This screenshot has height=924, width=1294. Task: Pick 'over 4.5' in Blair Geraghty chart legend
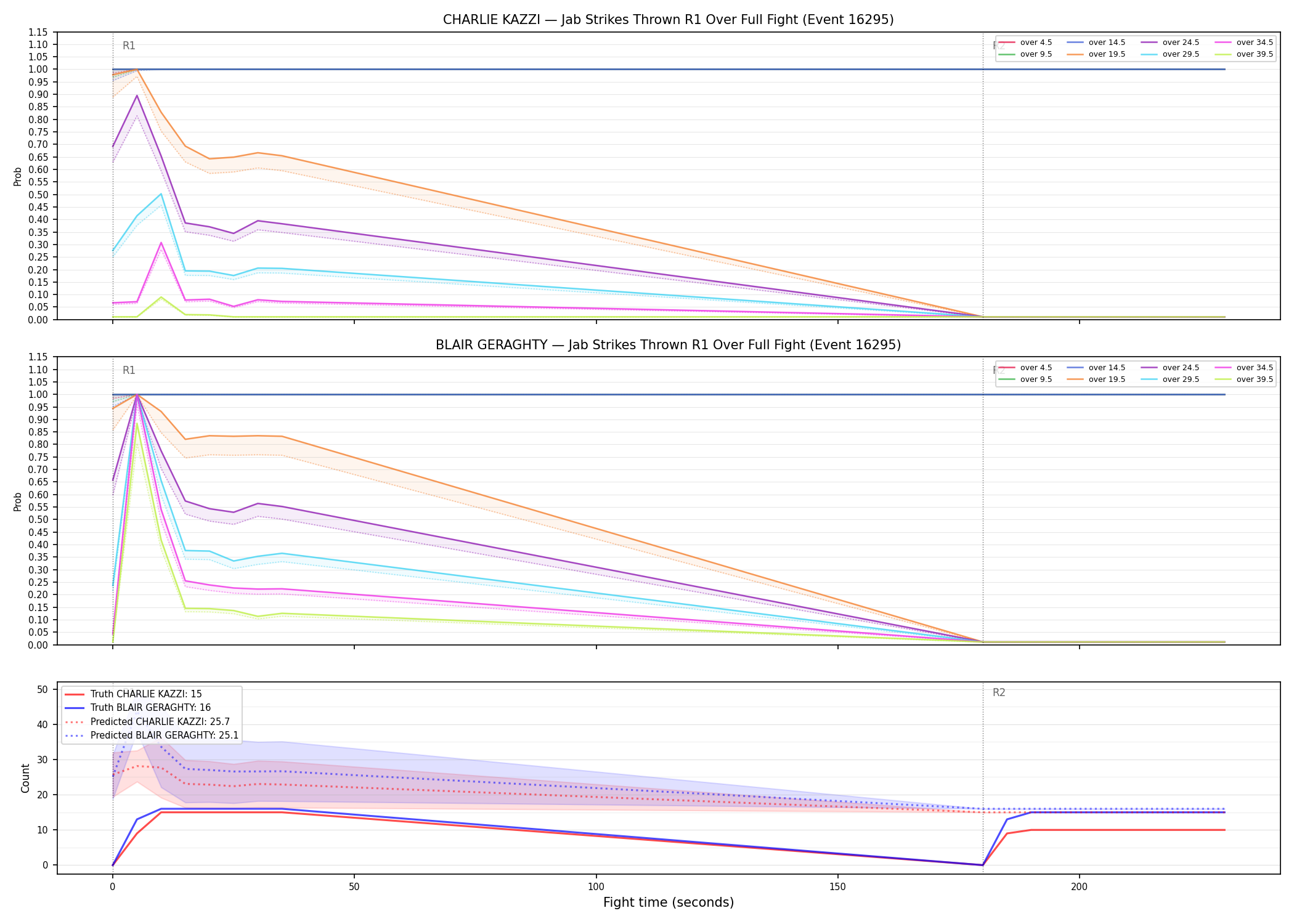[1025, 368]
